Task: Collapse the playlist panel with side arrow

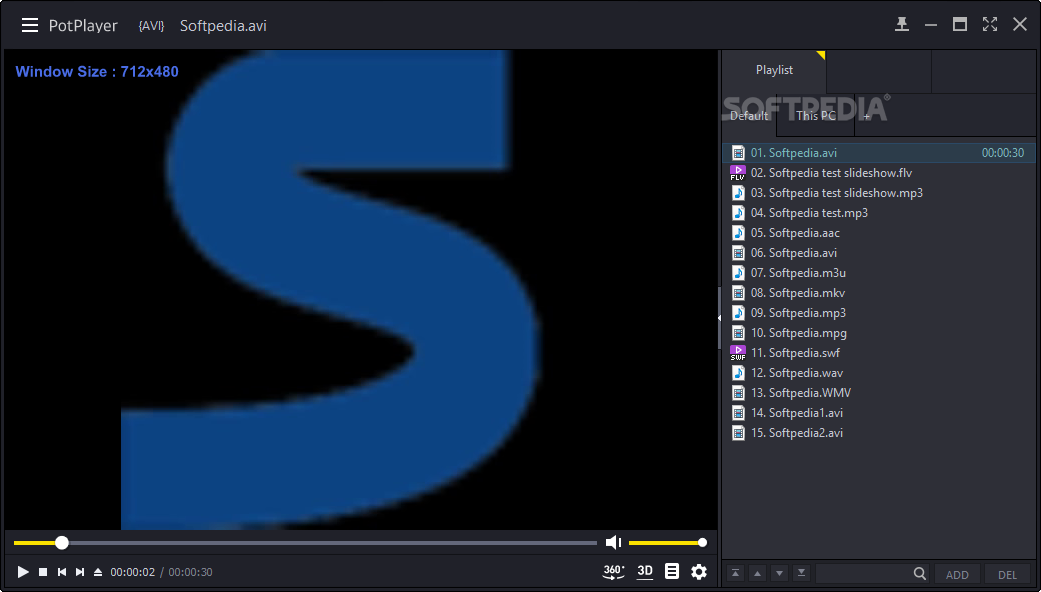Action: [720, 319]
